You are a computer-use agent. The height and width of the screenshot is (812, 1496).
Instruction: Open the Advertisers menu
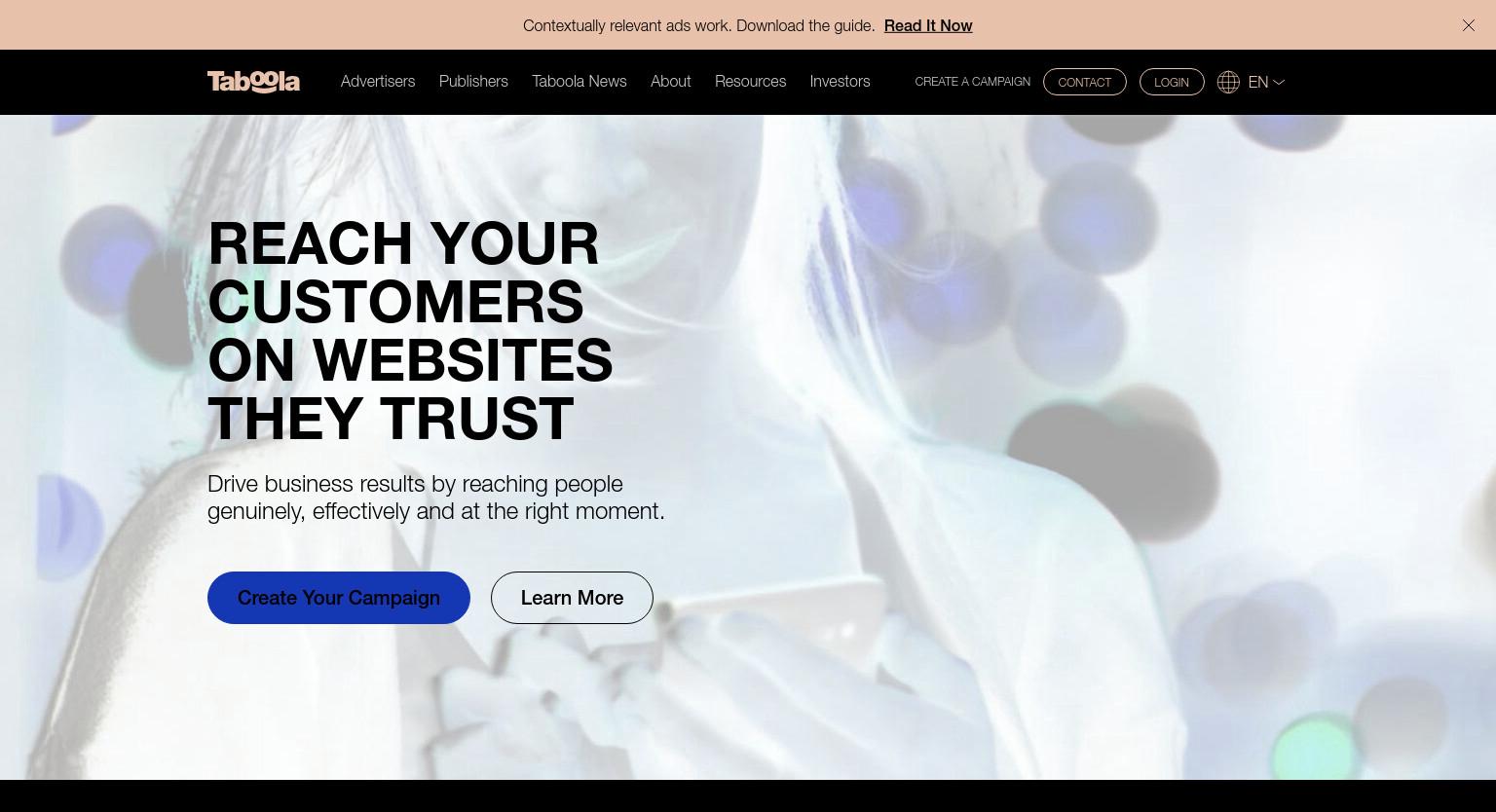tap(378, 82)
